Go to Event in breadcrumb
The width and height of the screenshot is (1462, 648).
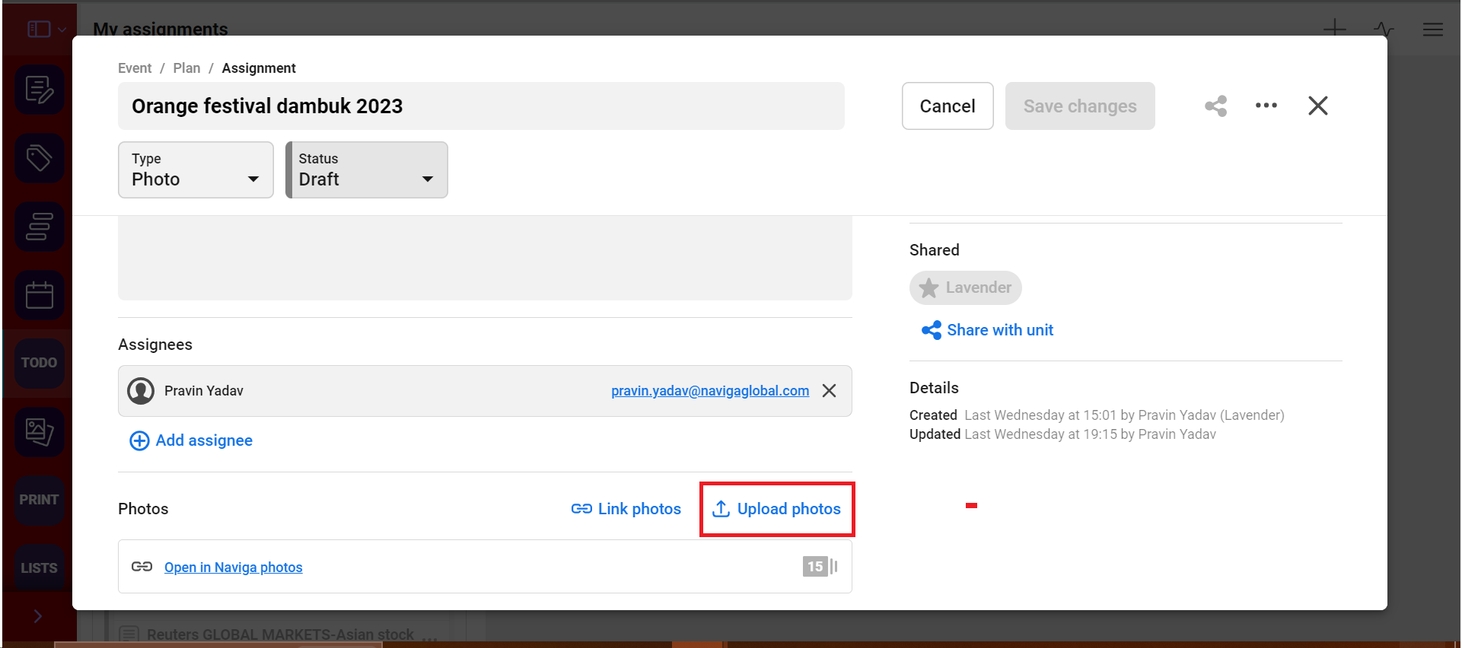[135, 68]
